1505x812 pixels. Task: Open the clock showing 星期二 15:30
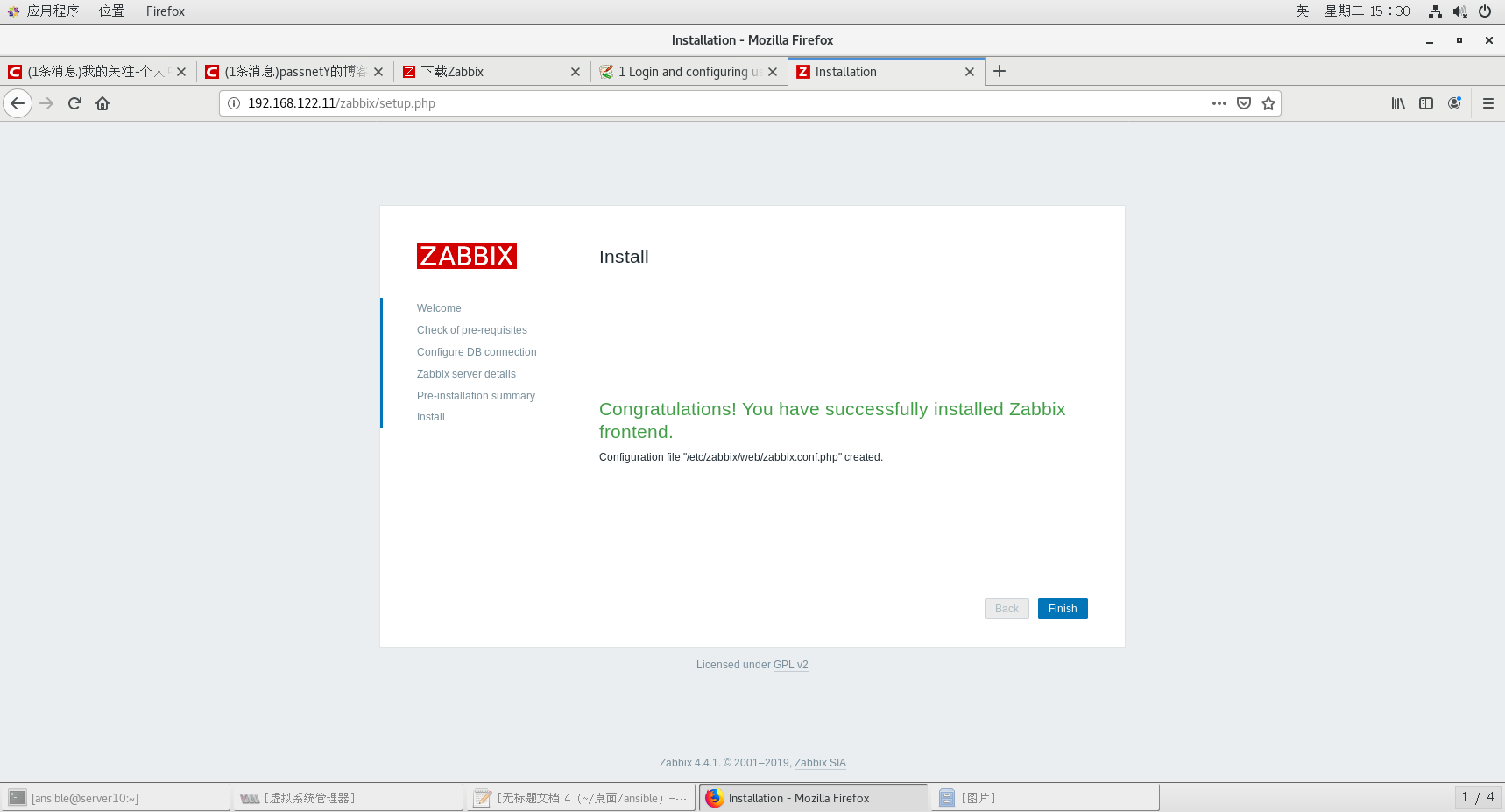click(1367, 11)
